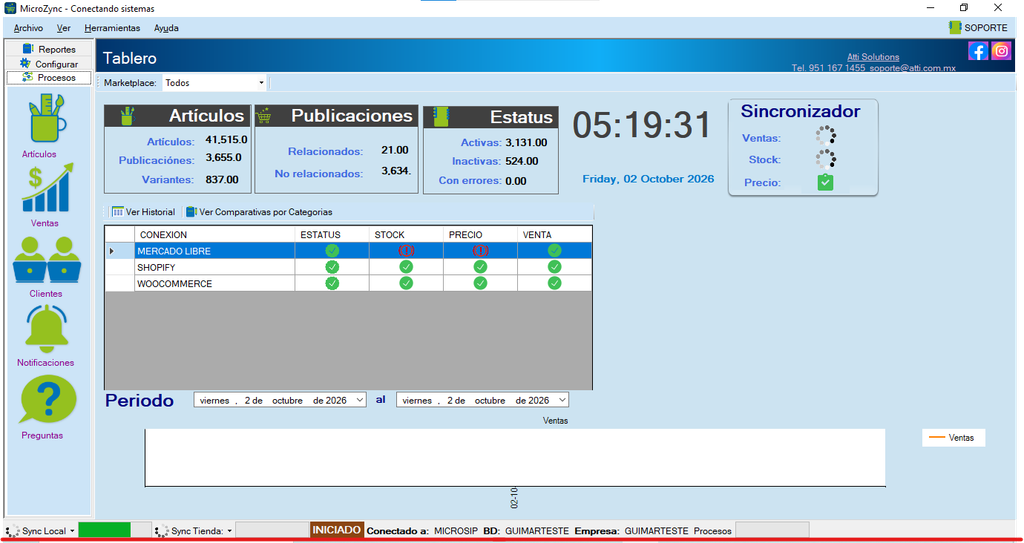Open the Ayuda menu
Viewport: 1024px width, 543px height.
coord(167,28)
